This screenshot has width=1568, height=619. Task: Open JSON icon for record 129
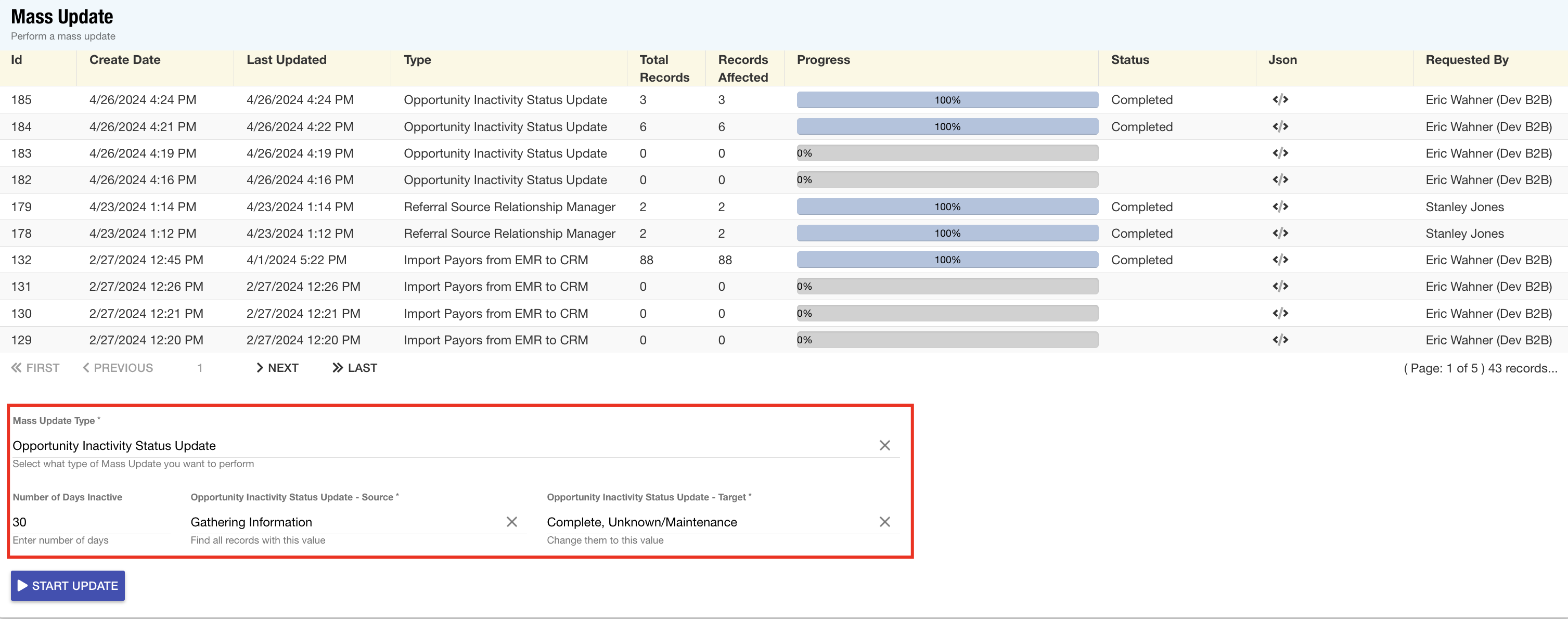(1280, 340)
